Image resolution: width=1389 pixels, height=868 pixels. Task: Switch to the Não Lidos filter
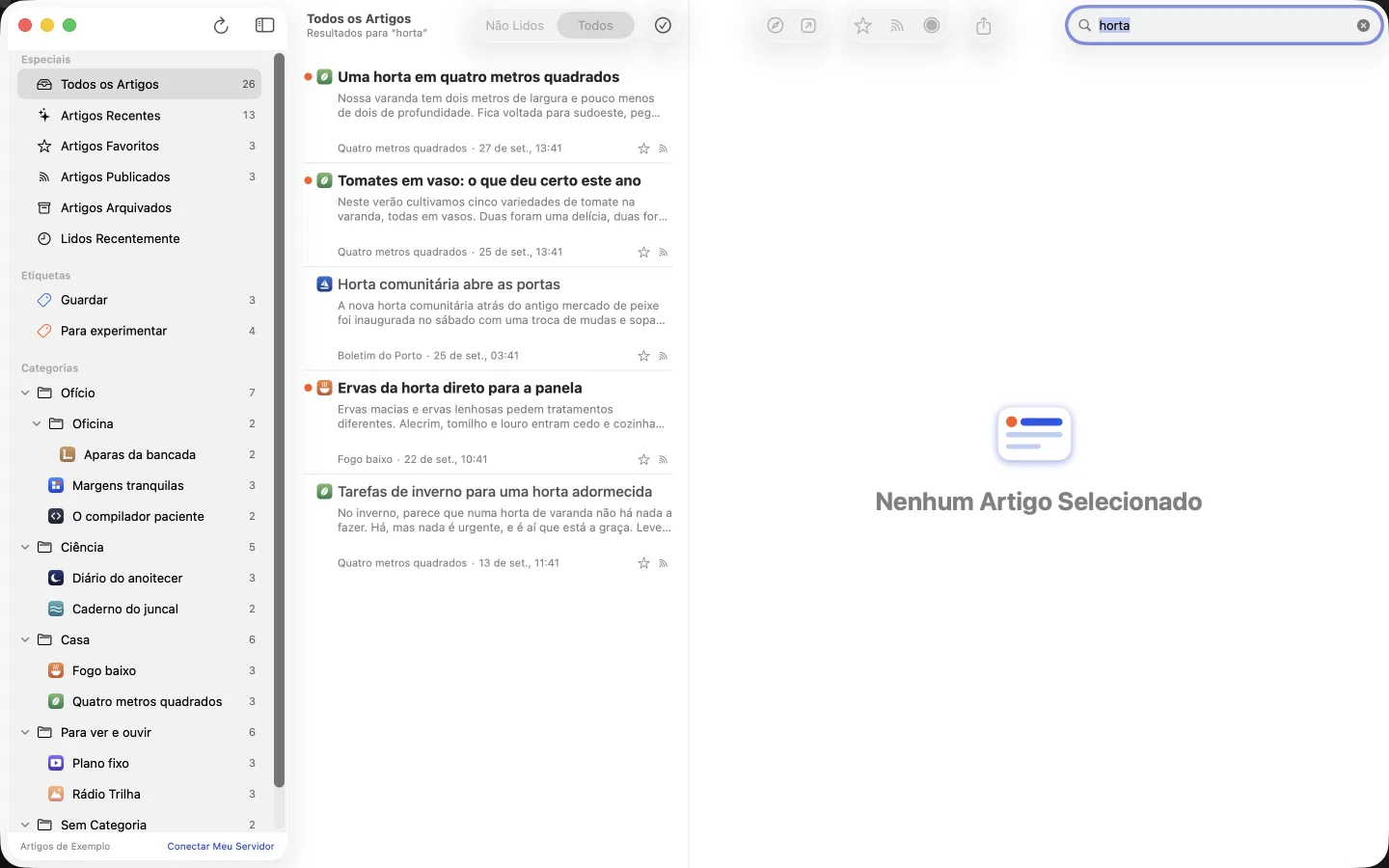click(x=514, y=26)
